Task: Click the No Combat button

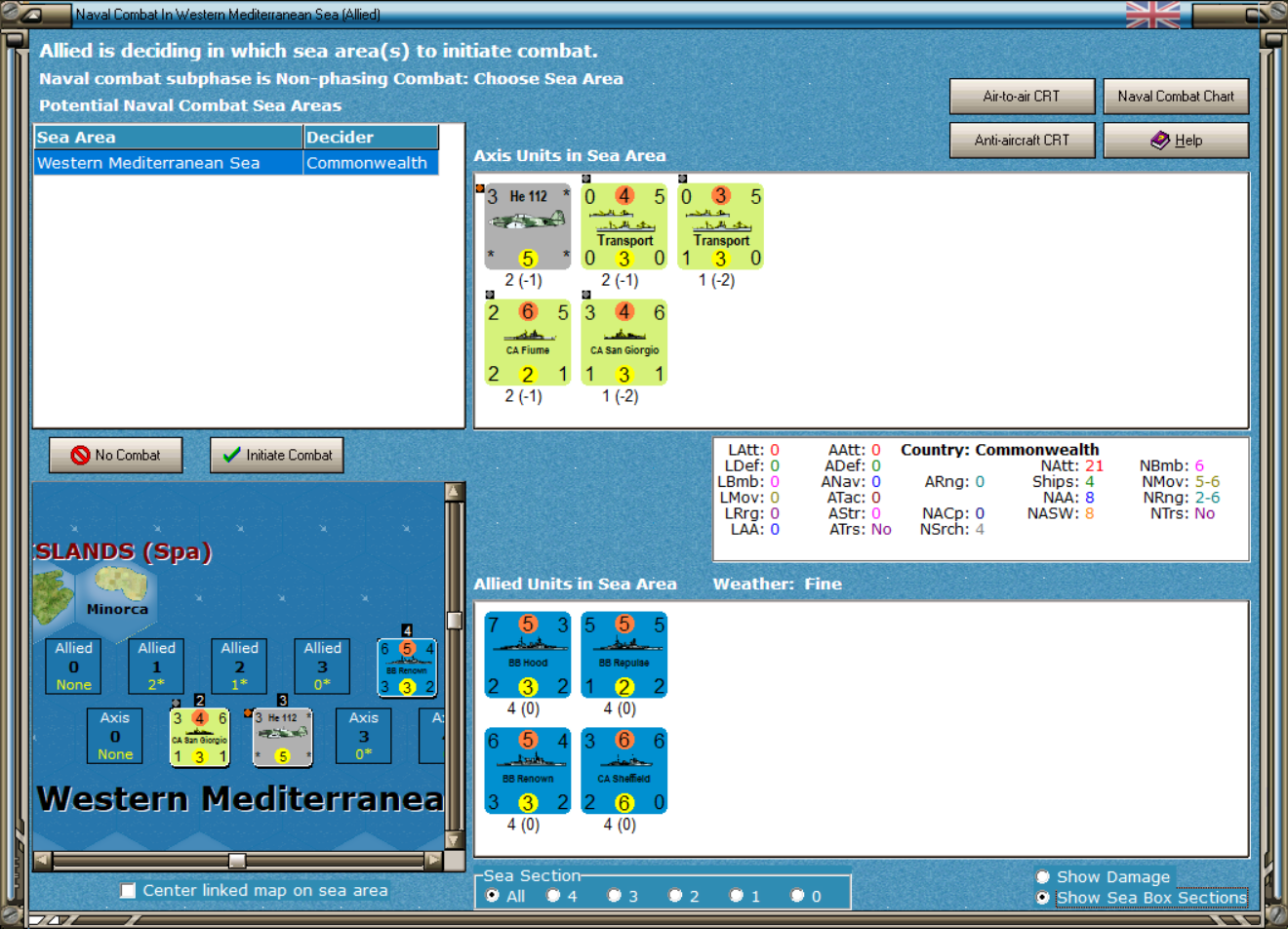Action: (116, 455)
